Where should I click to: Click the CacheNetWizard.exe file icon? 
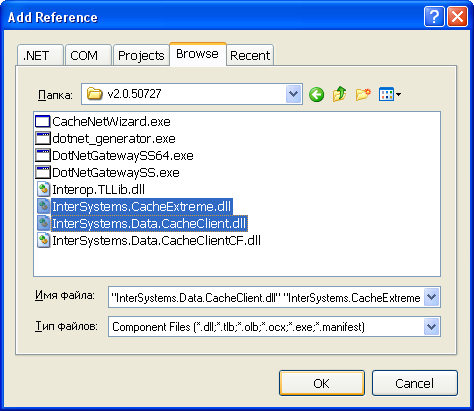point(43,122)
